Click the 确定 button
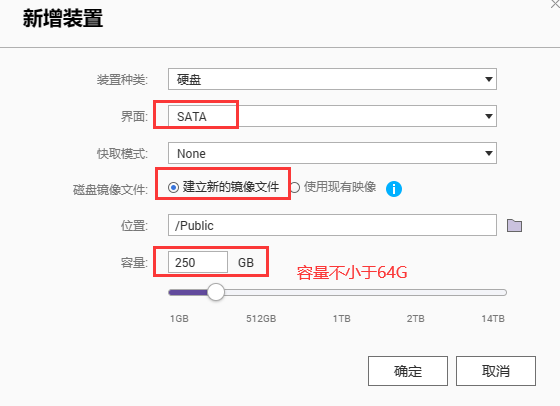 point(408,371)
